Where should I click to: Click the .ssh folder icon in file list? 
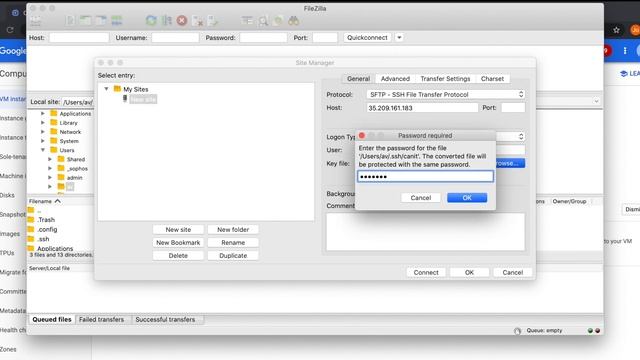pos(31,239)
